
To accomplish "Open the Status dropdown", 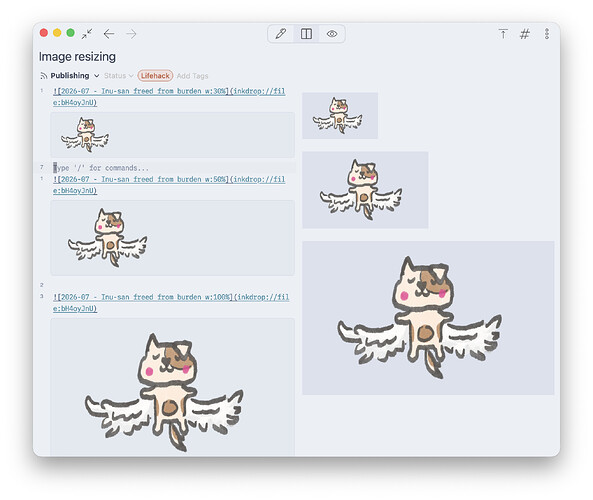I will [x=118, y=76].
